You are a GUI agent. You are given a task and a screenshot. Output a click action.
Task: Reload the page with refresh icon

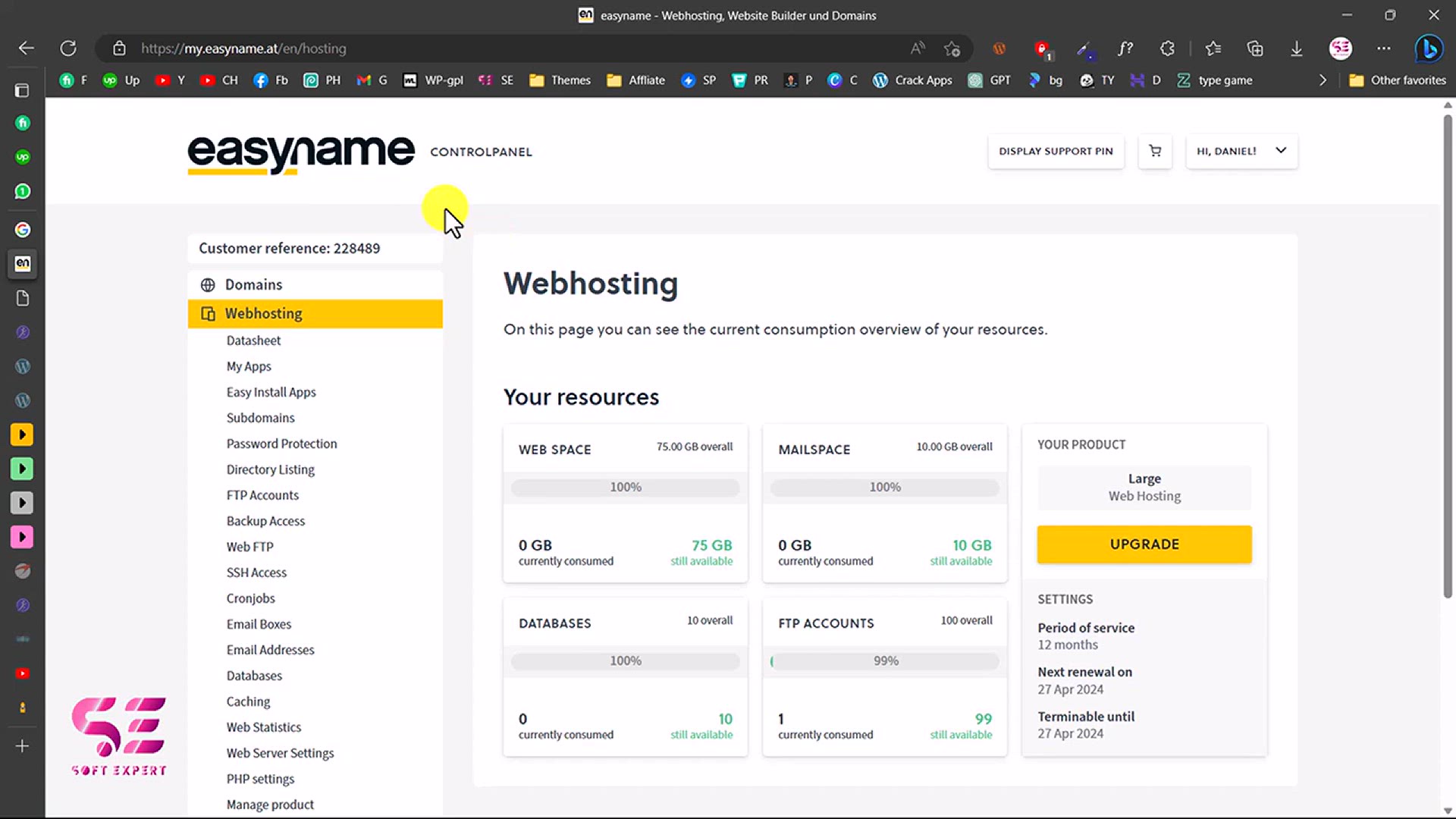(x=68, y=49)
